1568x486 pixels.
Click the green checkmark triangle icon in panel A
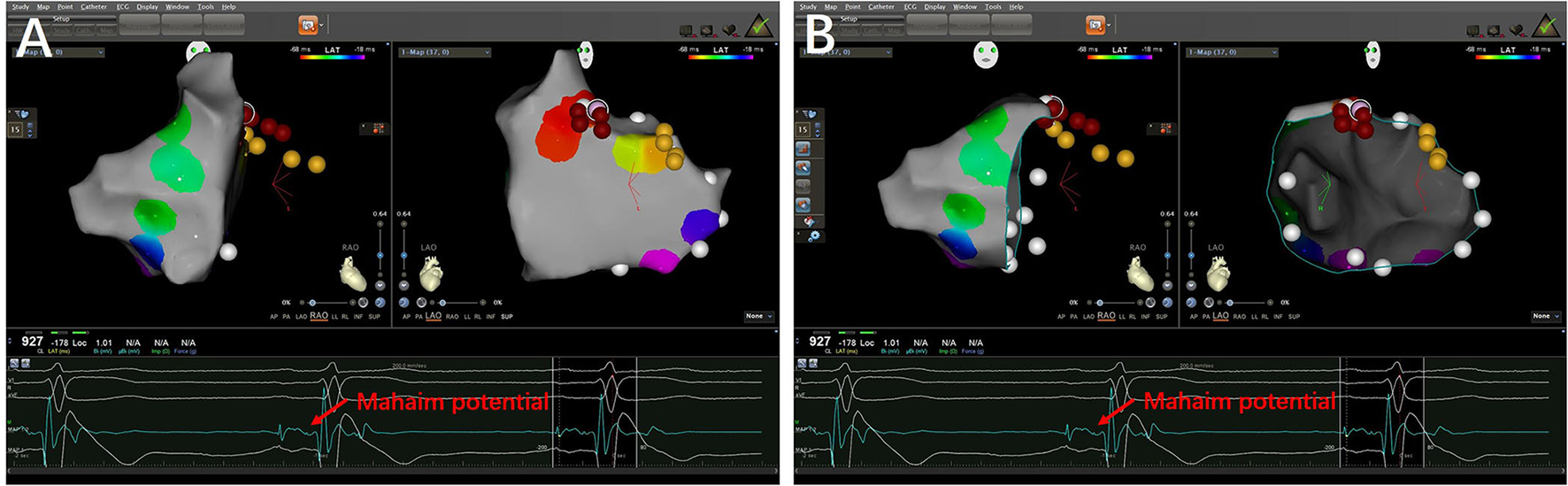758,26
